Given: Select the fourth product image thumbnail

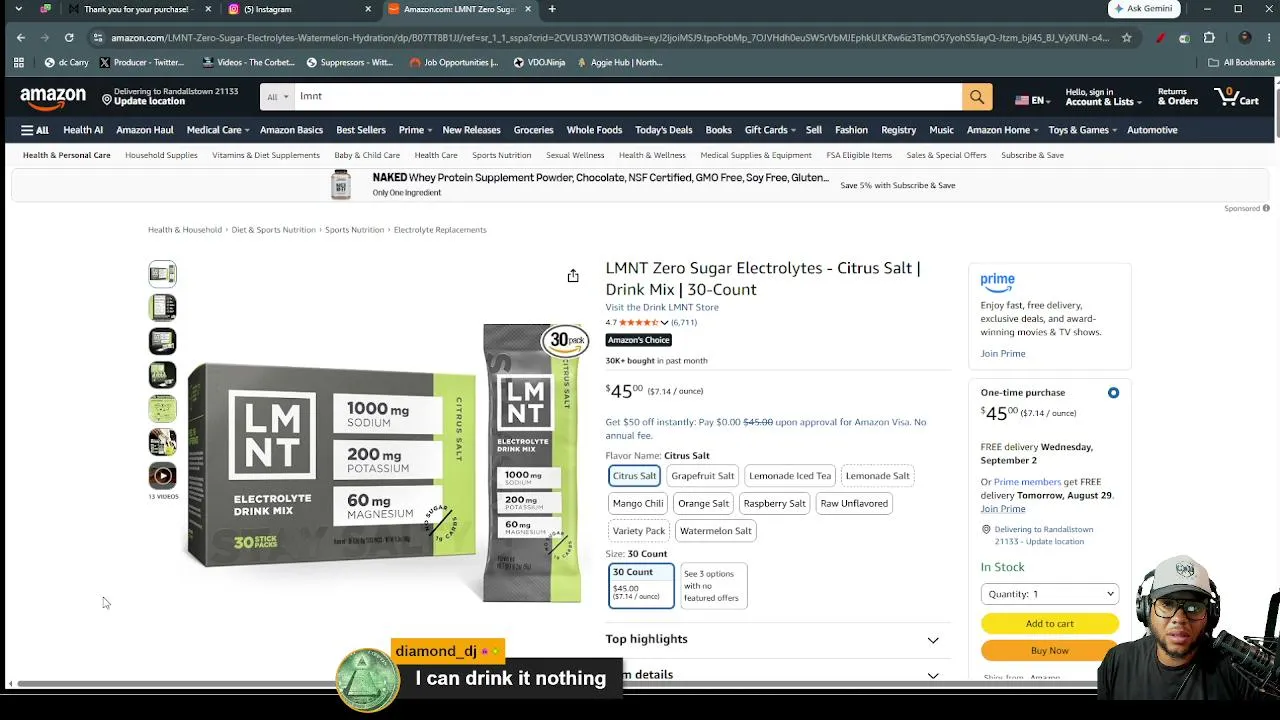Looking at the screenshot, I should 162,375.
